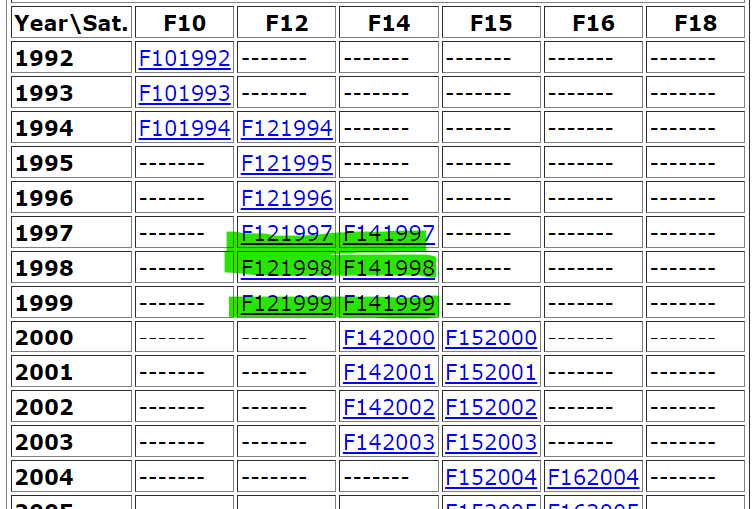The image size is (754, 509).
Task: Click the highlighted F141997 link
Action: click(389, 234)
